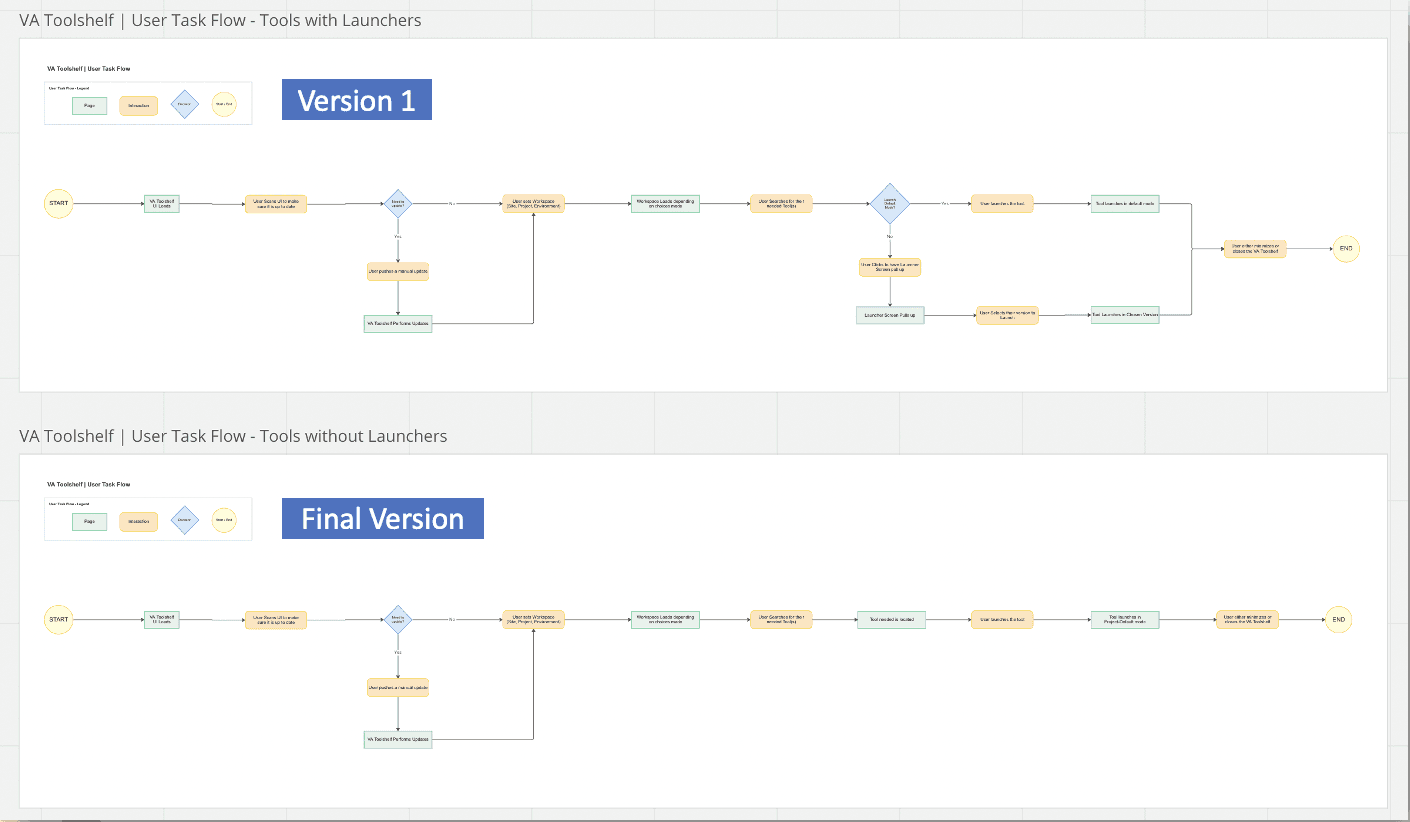Screen dimensions: 1410x822
Task: Select END node in Tools with Launchers flow
Action: coord(1346,248)
